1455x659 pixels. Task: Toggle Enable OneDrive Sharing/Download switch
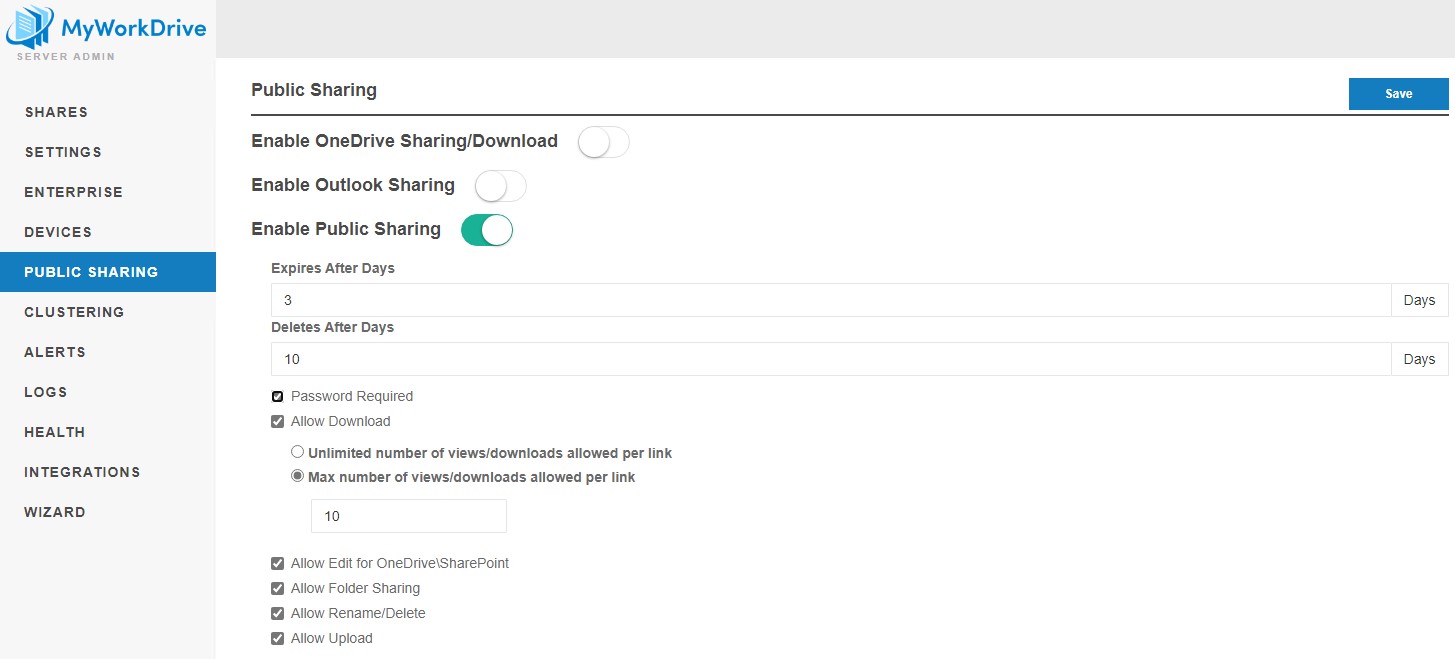point(603,143)
